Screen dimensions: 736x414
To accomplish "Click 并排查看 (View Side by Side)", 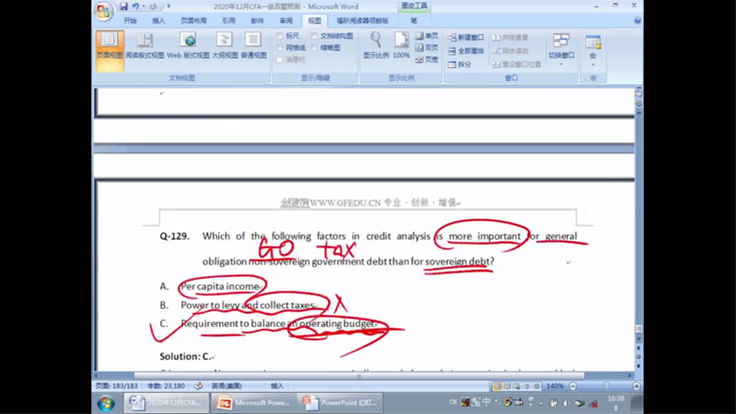I will pyautogui.click(x=511, y=38).
